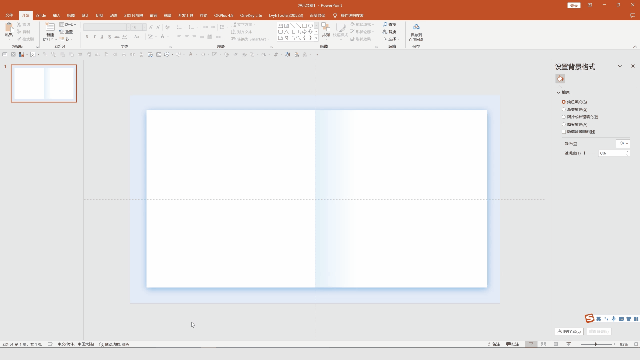Click the Replace icon in Editing group
The image size is (640, 360).
[x=385, y=32]
